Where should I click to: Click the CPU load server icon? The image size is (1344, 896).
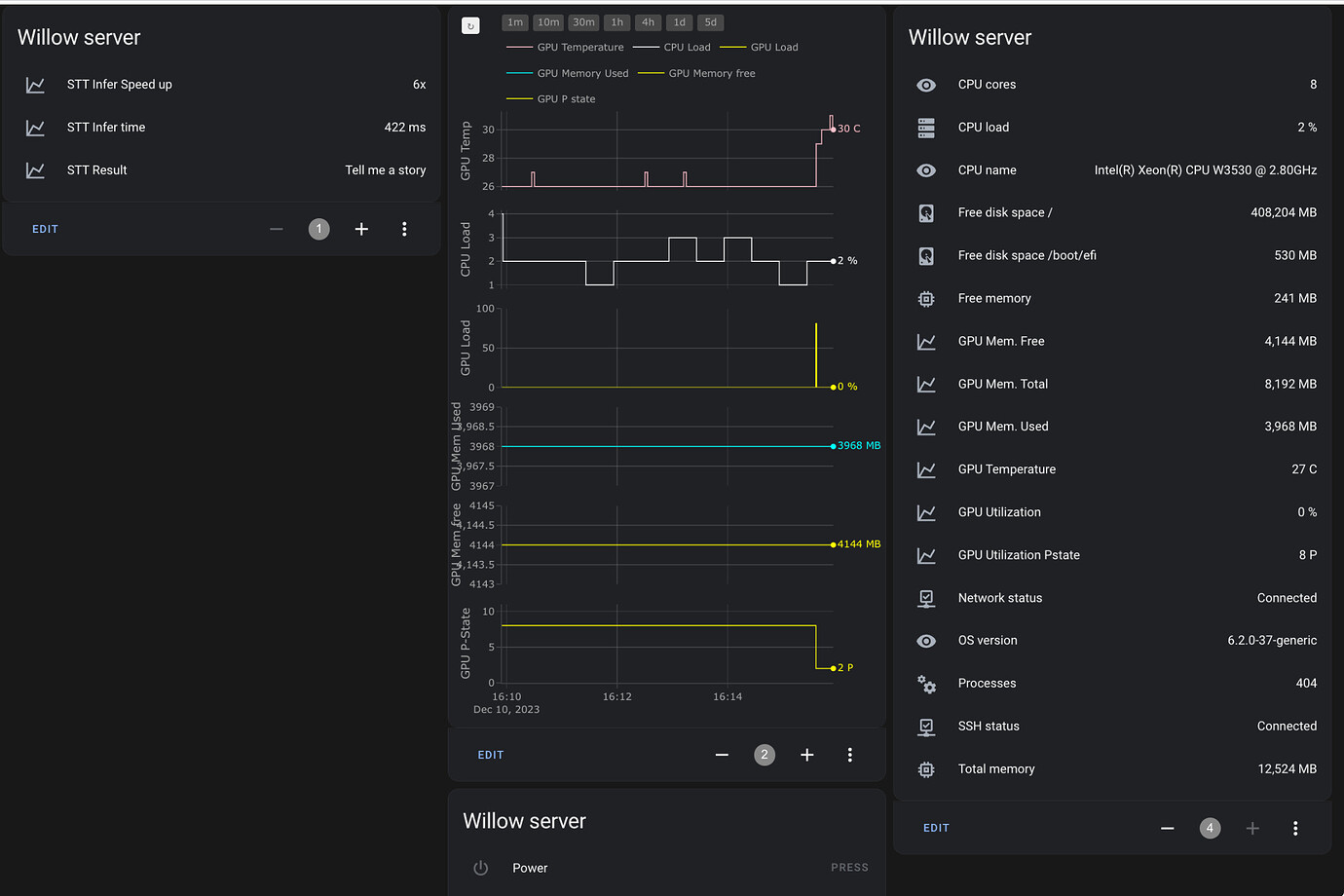(926, 128)
